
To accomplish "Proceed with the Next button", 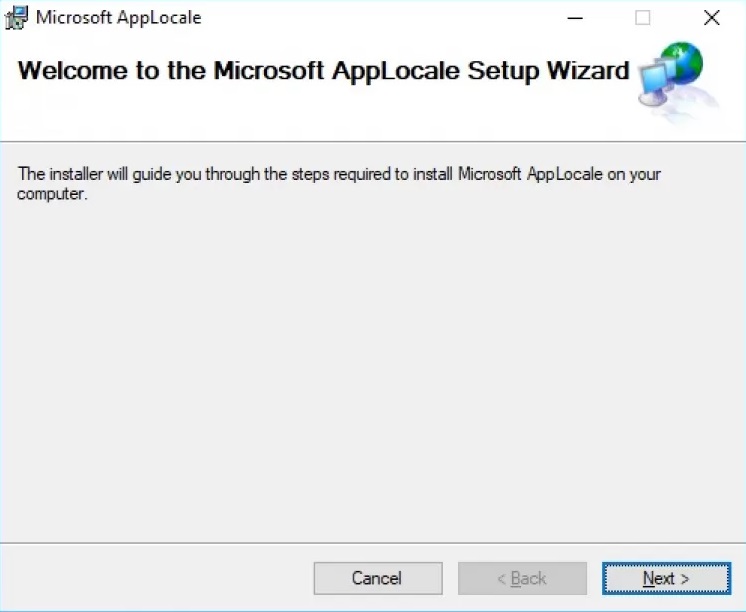I will click(666, 578).
